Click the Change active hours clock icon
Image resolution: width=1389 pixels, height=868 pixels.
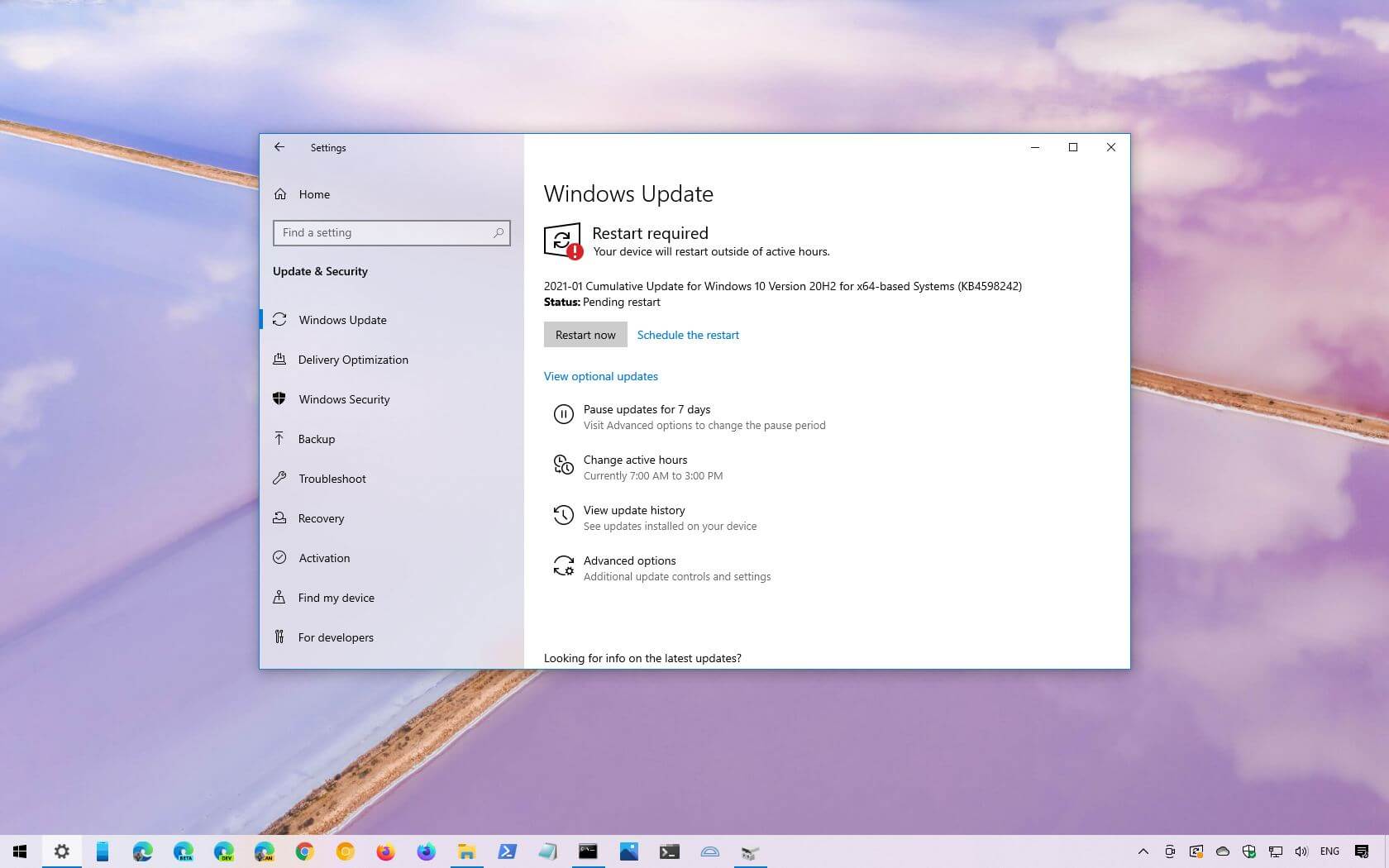tap(563, 465)
